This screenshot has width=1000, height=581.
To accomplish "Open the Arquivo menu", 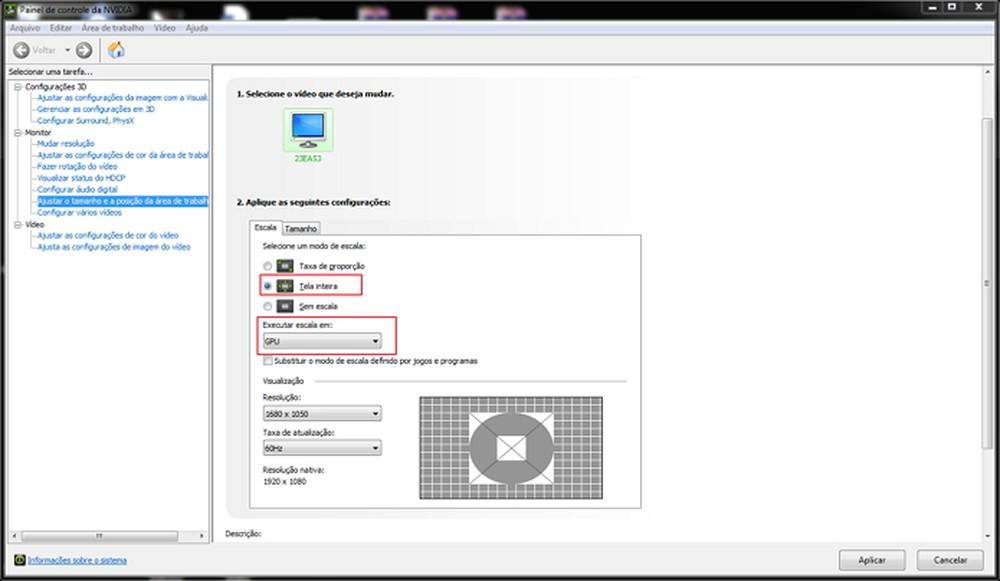I will coord(25,28).
